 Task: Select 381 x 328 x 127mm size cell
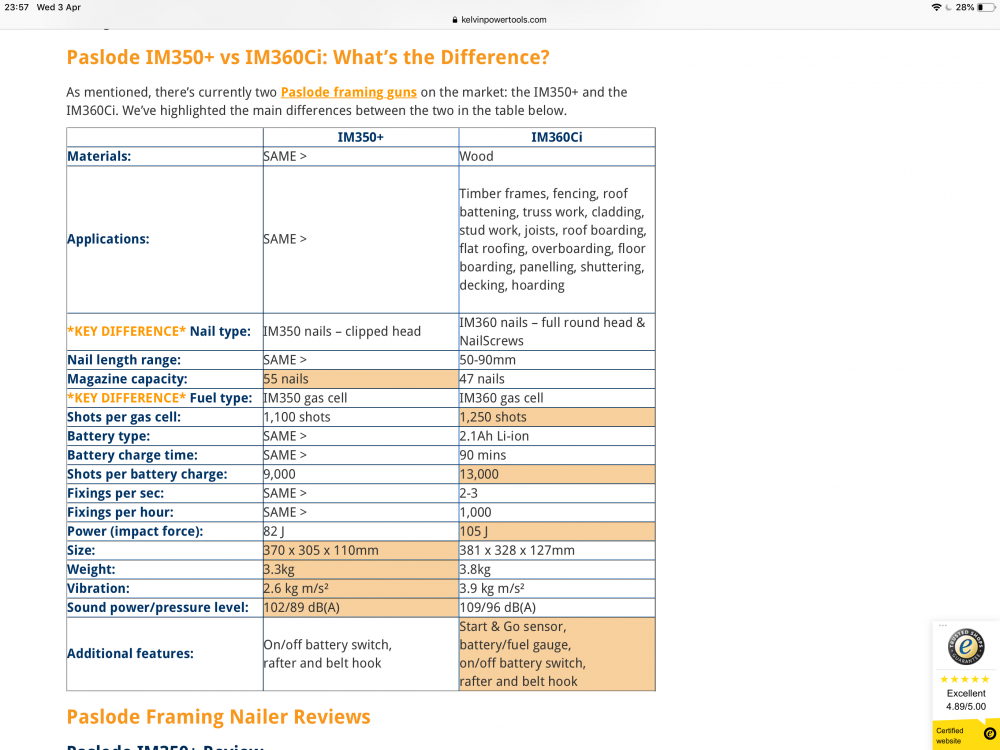coord(557,550)
